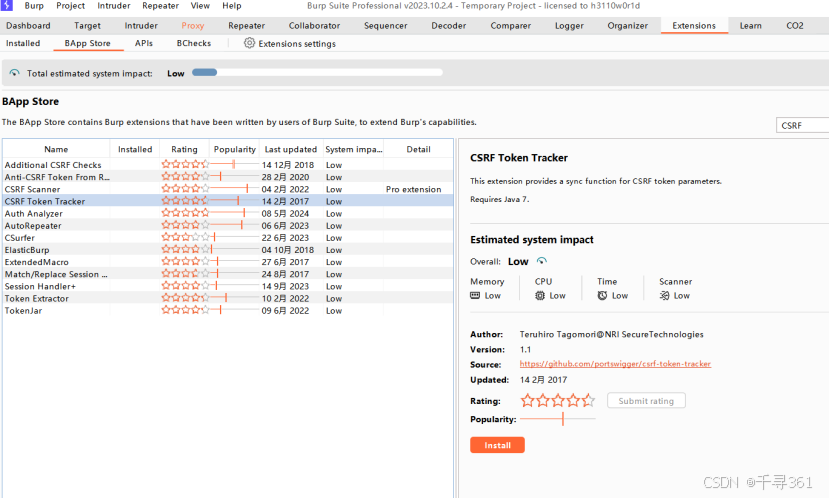This screenshot has height=498, width=829.
Task: Click the CSRF Token Tracker row's star rating
Action: tap(185, 201)
